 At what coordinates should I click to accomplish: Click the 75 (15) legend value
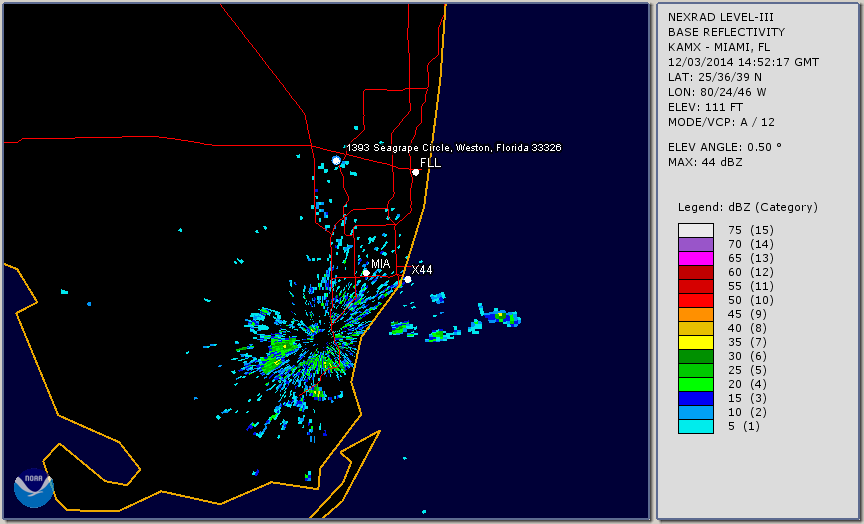tap(750, 230)
